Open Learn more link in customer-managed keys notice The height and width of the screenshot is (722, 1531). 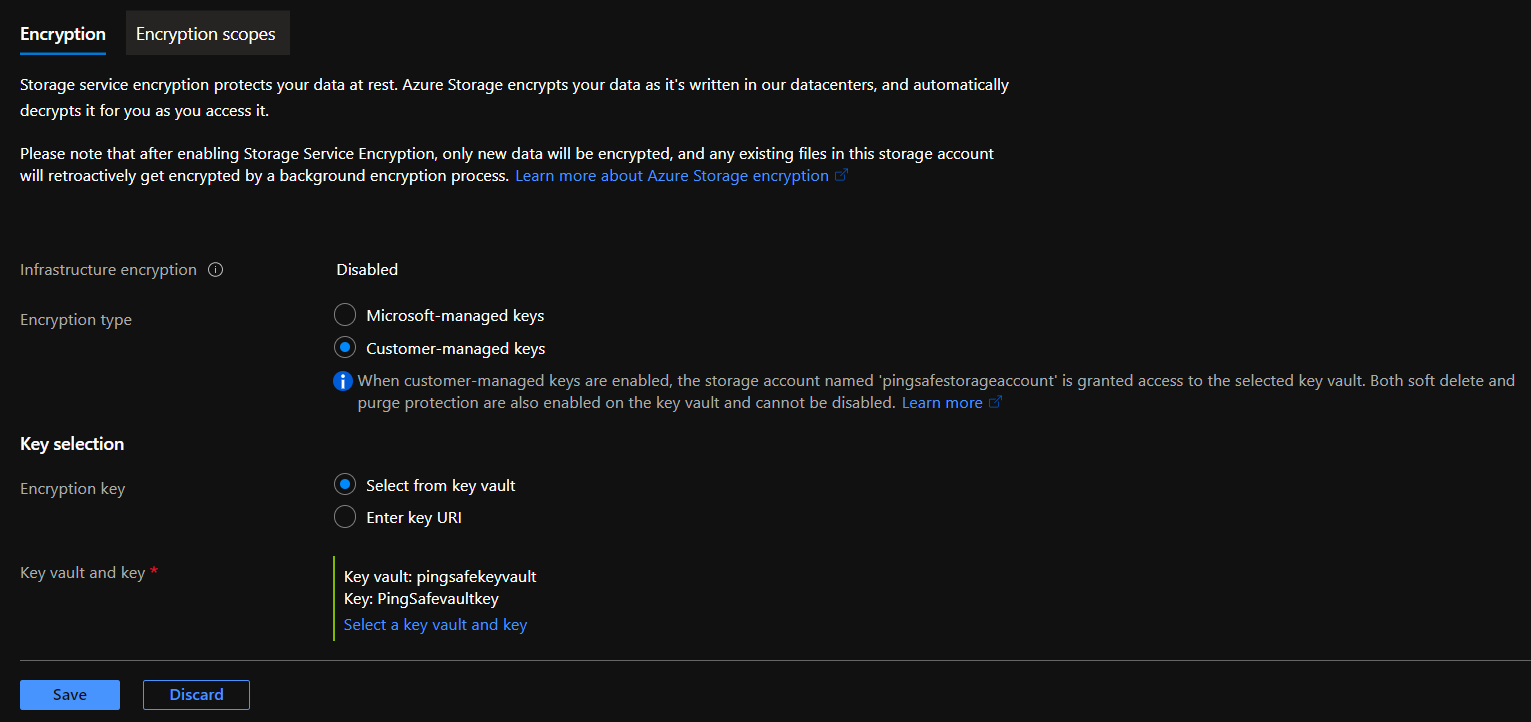[941, 403]
